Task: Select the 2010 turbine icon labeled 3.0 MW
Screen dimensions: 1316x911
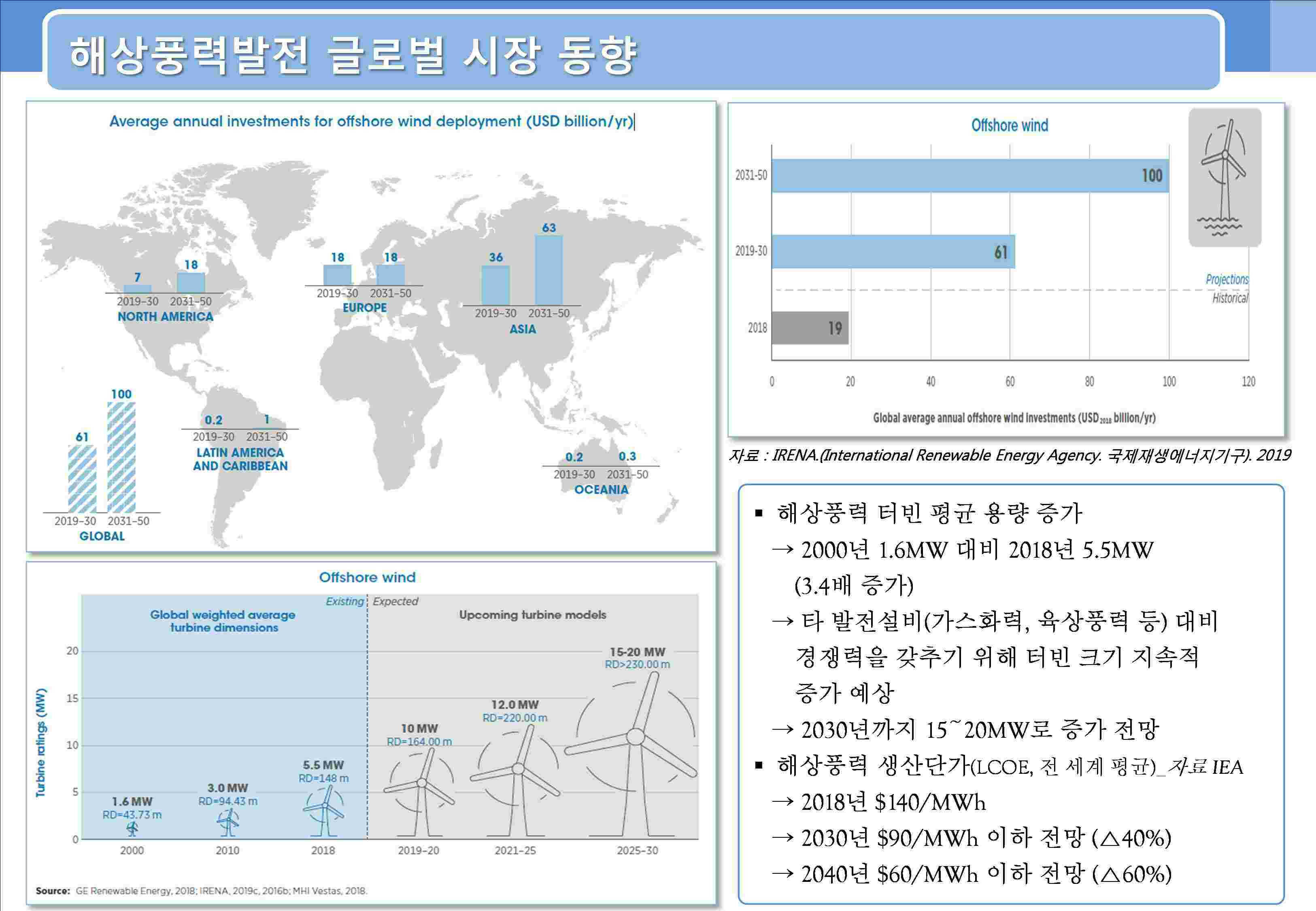Action: point(228,822)
